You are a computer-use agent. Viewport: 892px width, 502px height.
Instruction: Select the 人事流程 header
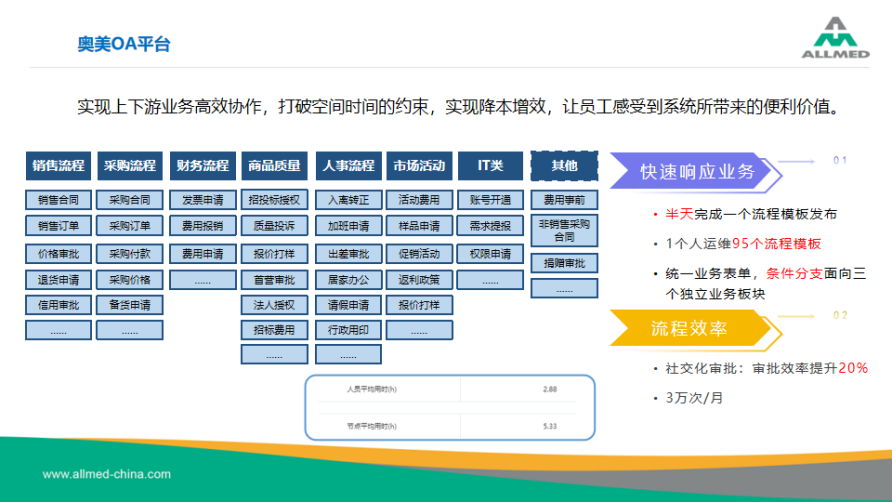[348, 166]
